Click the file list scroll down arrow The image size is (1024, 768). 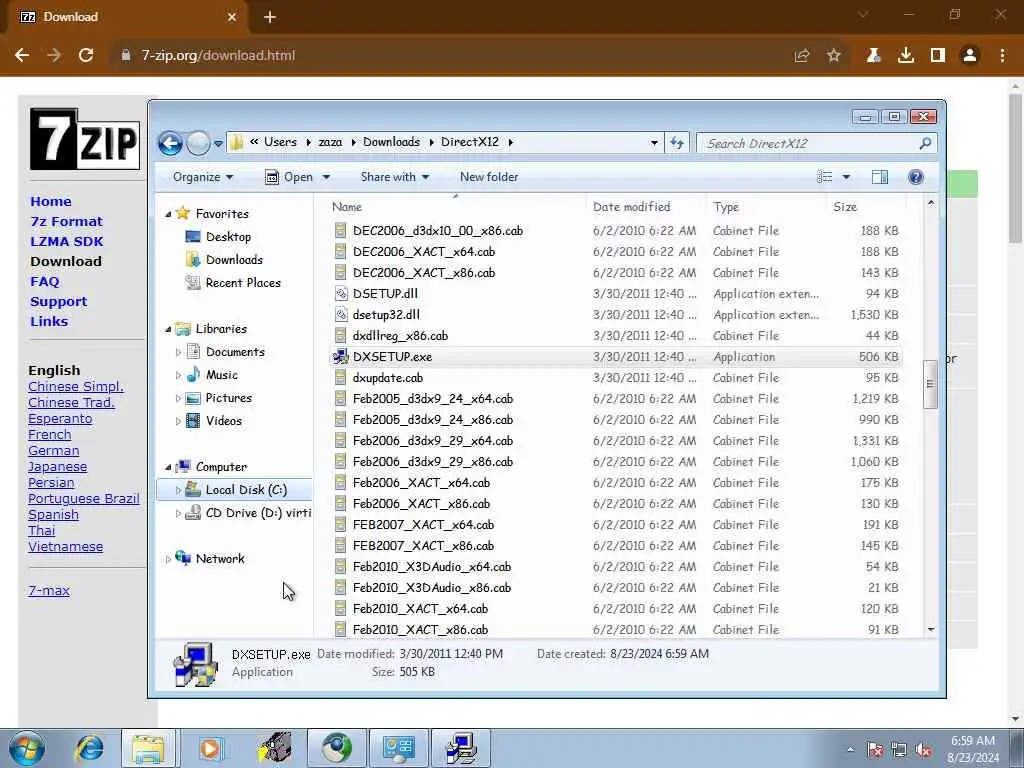coord(931,630)
